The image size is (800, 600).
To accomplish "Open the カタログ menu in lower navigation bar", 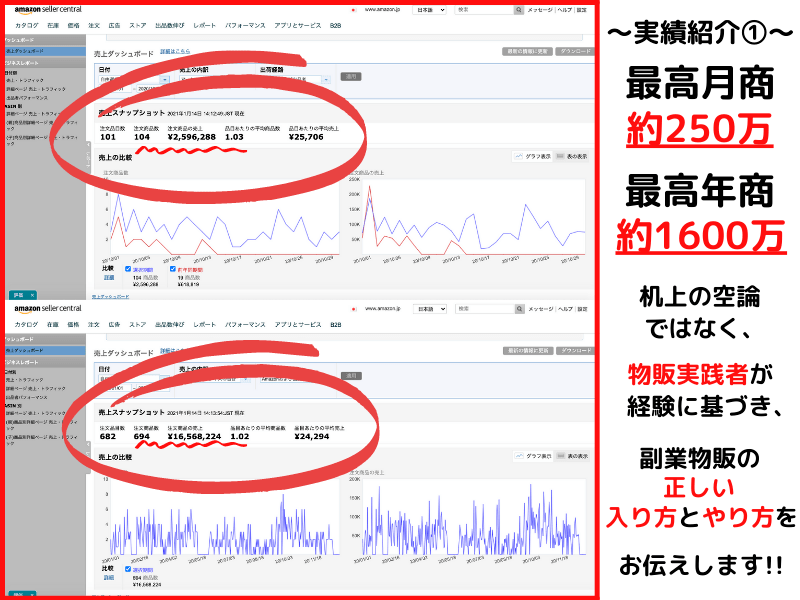I will [x=27, y=325].
